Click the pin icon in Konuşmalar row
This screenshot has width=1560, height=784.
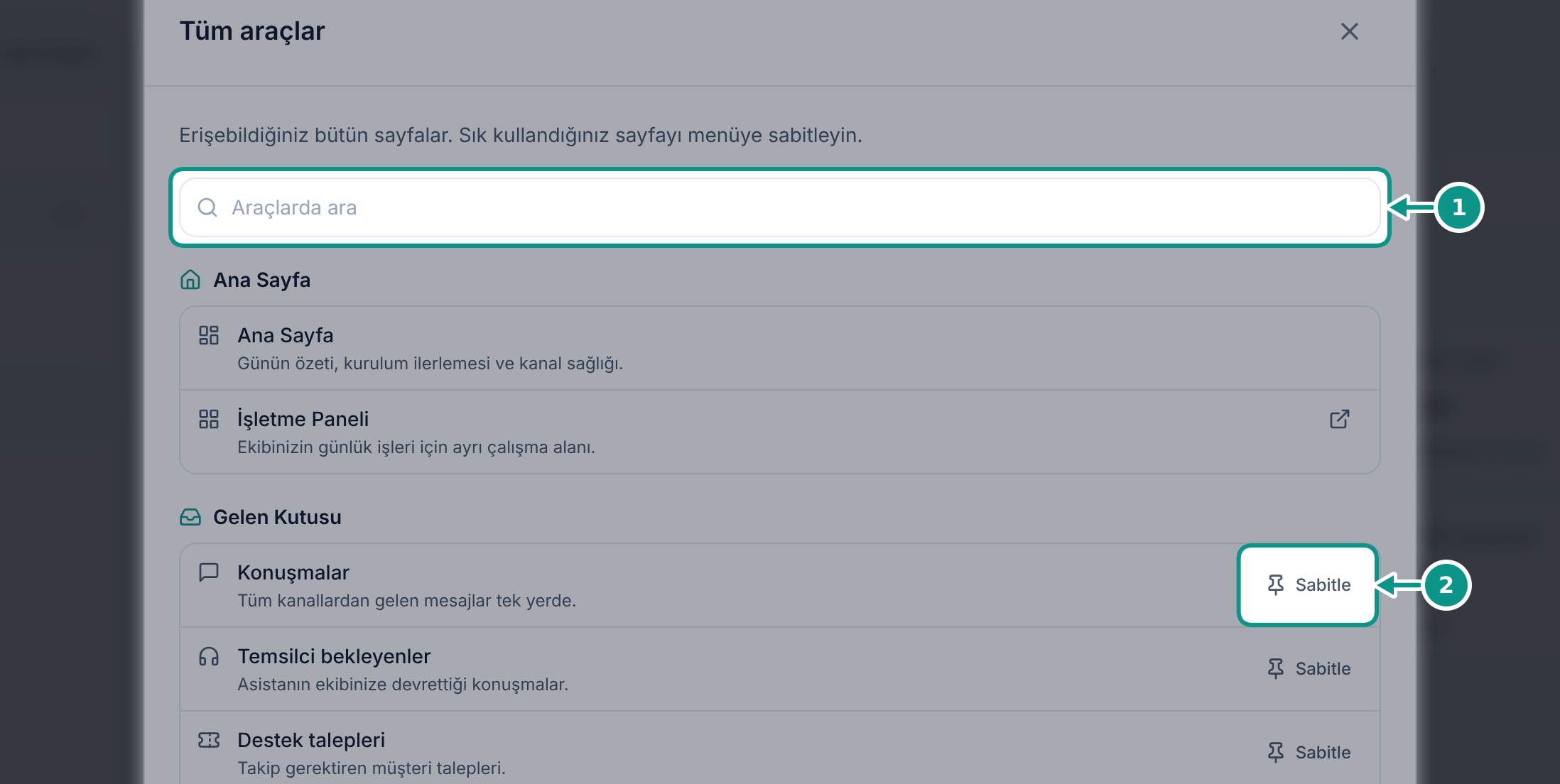pos(1276,584)
